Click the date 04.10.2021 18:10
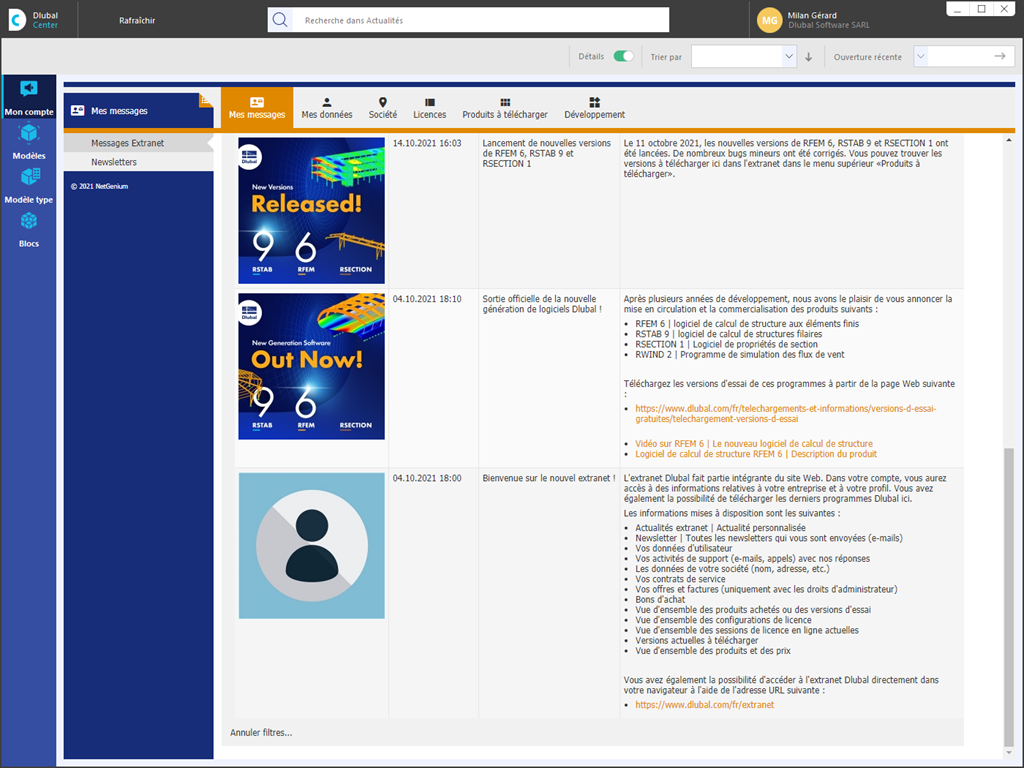 pyautogui.click(x=427, y=298)
